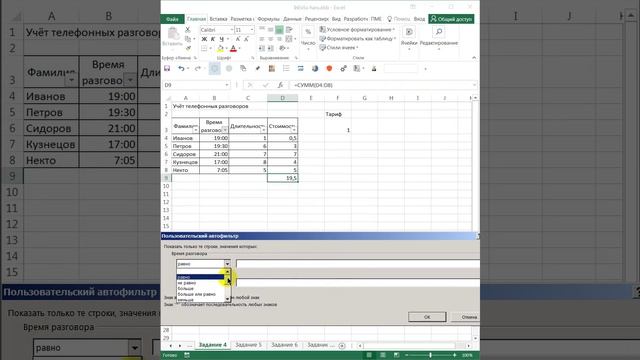
Task: Toggle Underline (Ч) formatting
Action: 221,39
